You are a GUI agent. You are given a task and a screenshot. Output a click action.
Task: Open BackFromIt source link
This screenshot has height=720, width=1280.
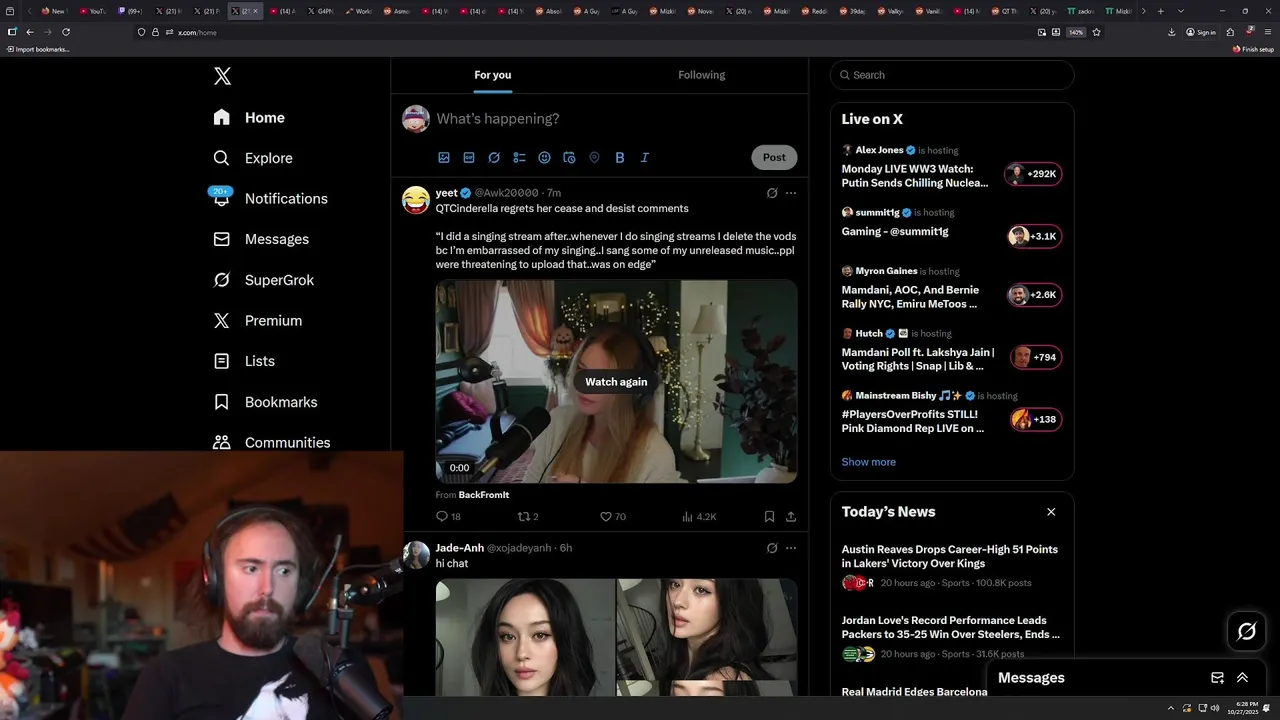484,495
